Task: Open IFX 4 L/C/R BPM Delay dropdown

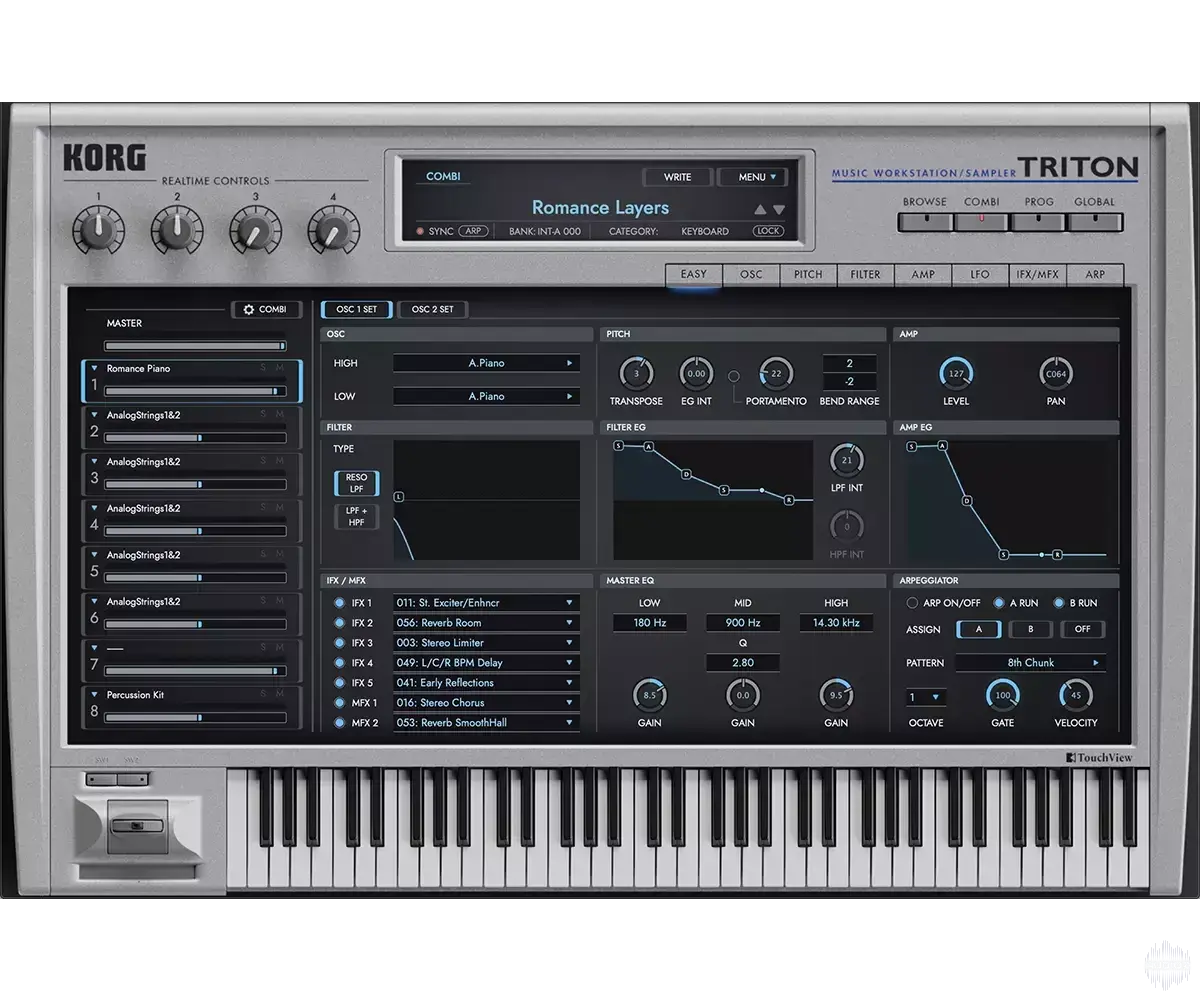Action: coord(486,663)
